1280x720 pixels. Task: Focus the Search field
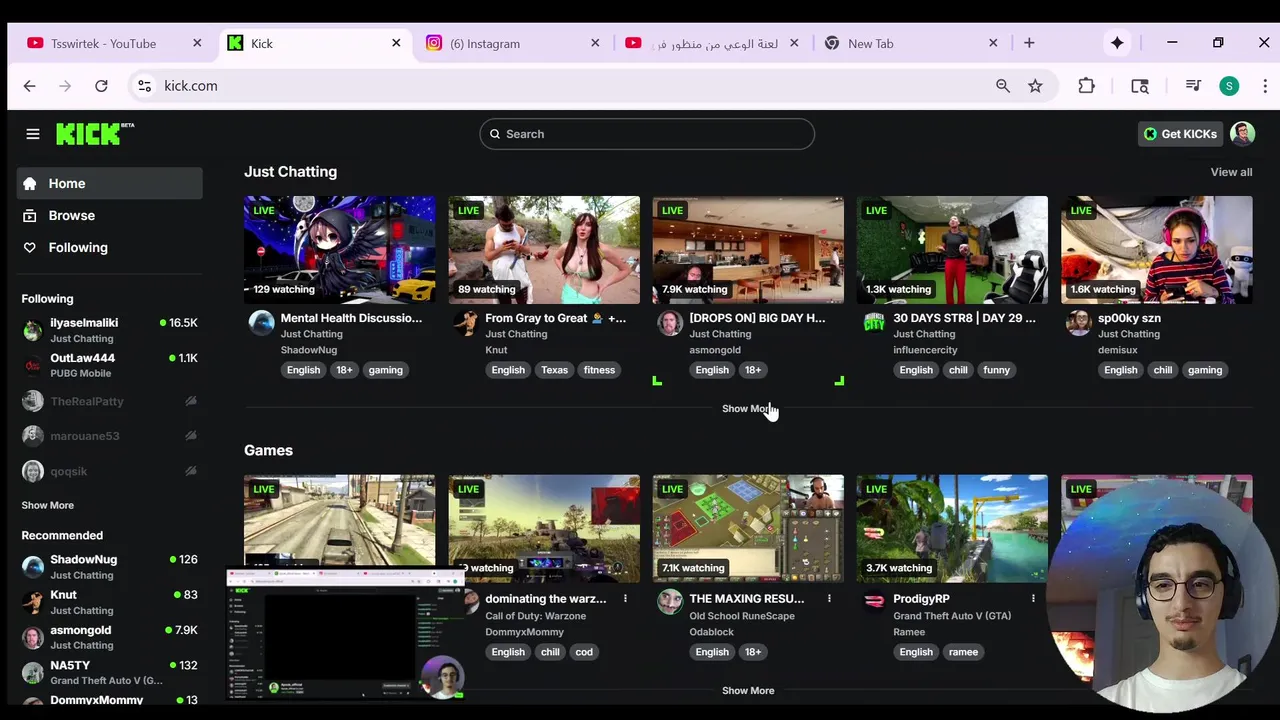coord(647,134)
